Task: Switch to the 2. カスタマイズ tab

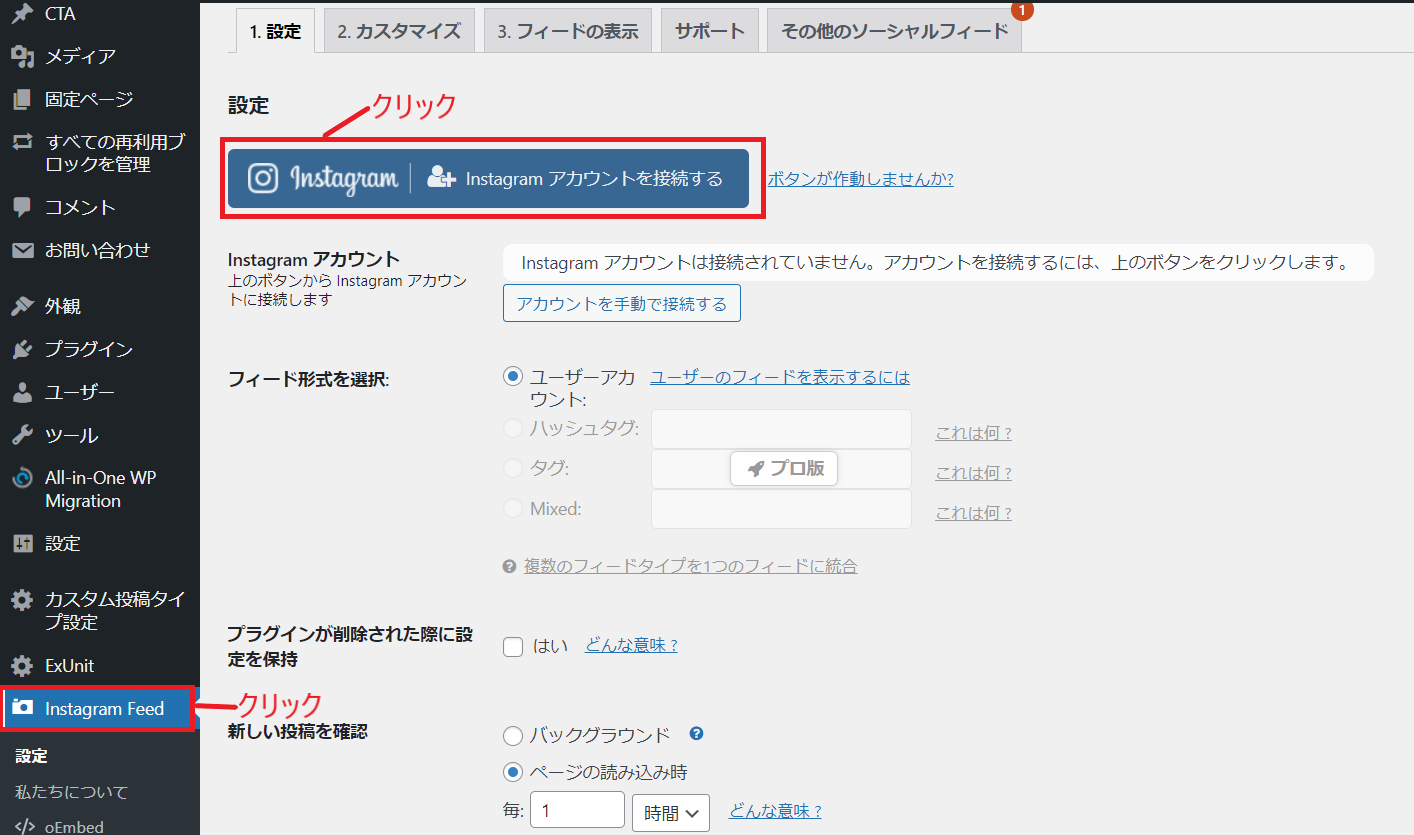Action: click(399, 31)
